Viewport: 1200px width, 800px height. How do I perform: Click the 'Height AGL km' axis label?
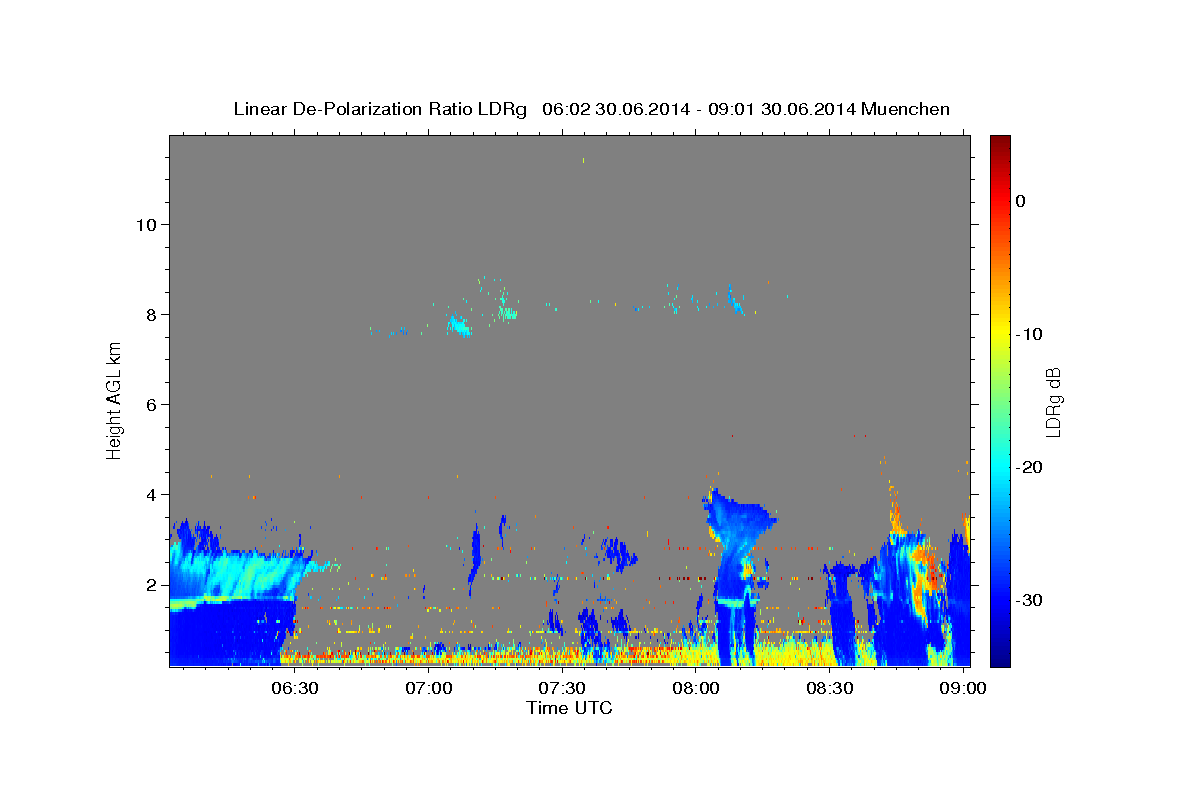point(114,401)
